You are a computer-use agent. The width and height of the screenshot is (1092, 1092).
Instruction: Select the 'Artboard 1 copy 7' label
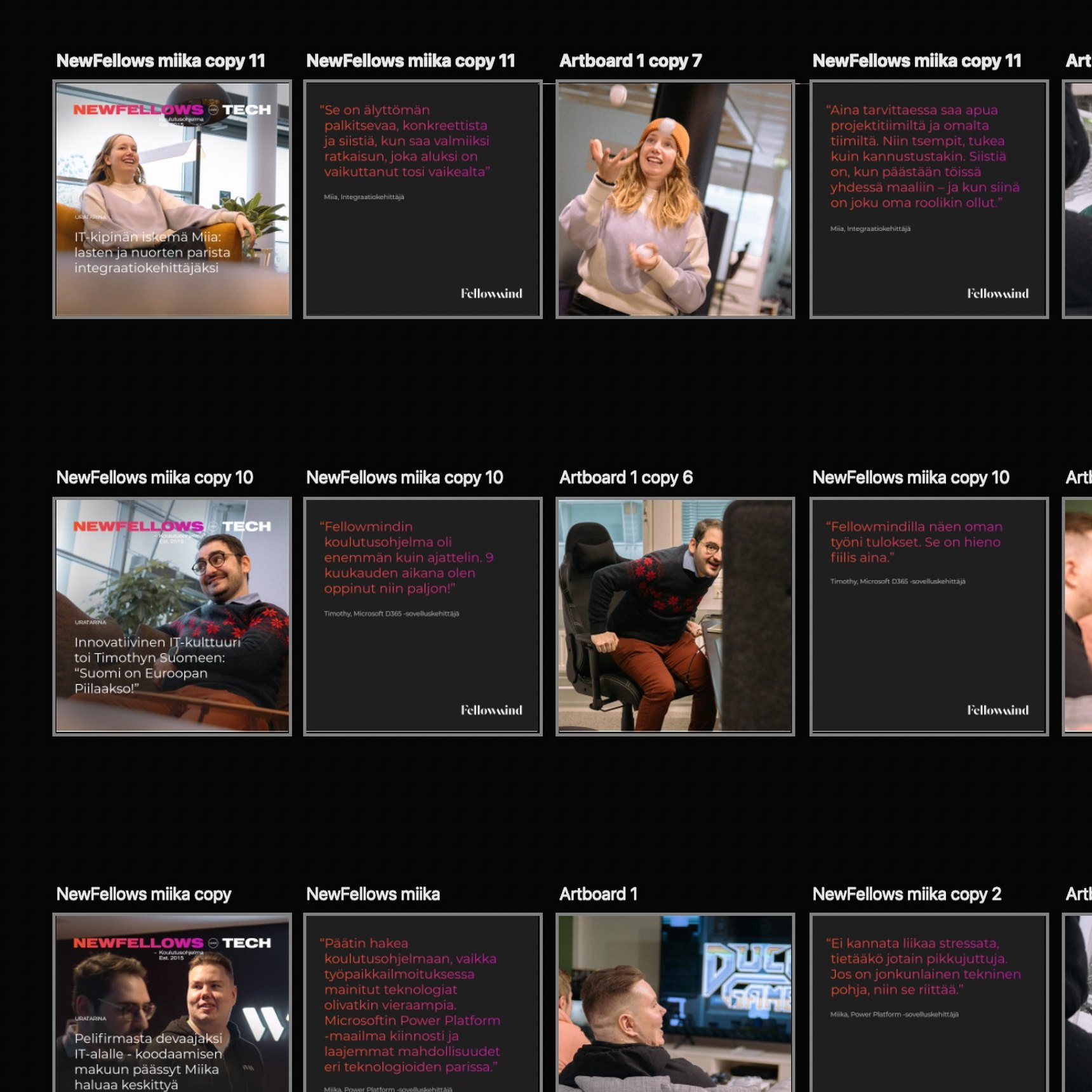click(x=630, y=61)
